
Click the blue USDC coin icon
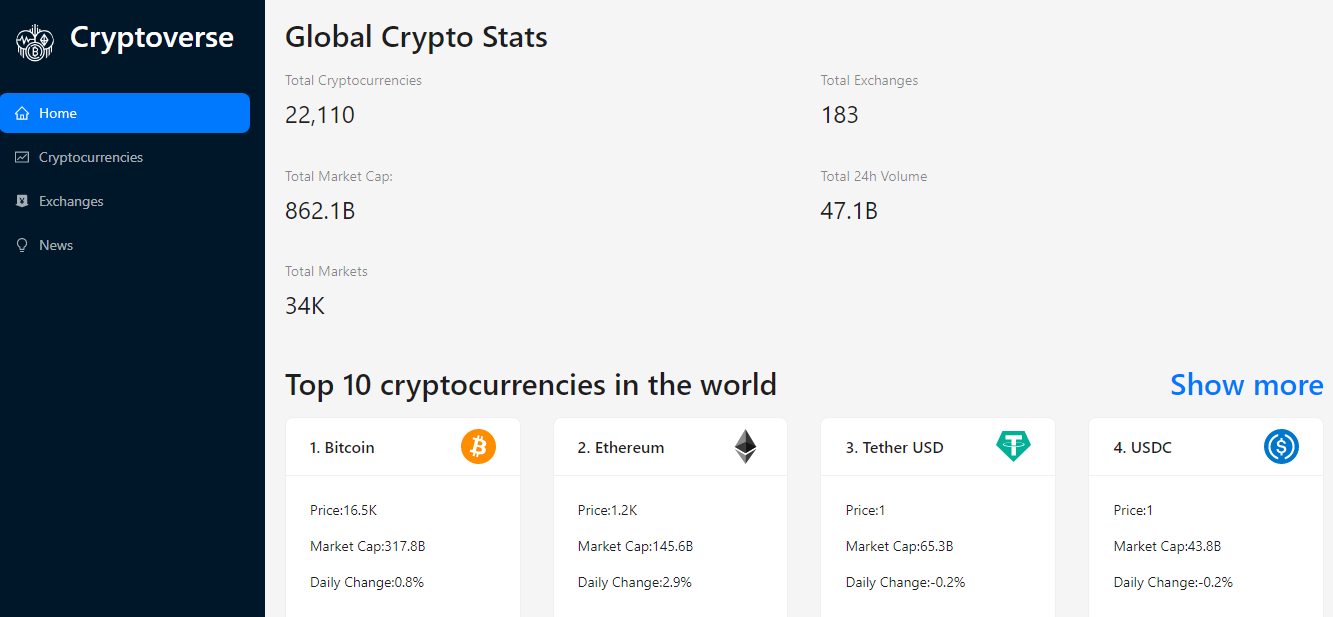point(1281,446)
